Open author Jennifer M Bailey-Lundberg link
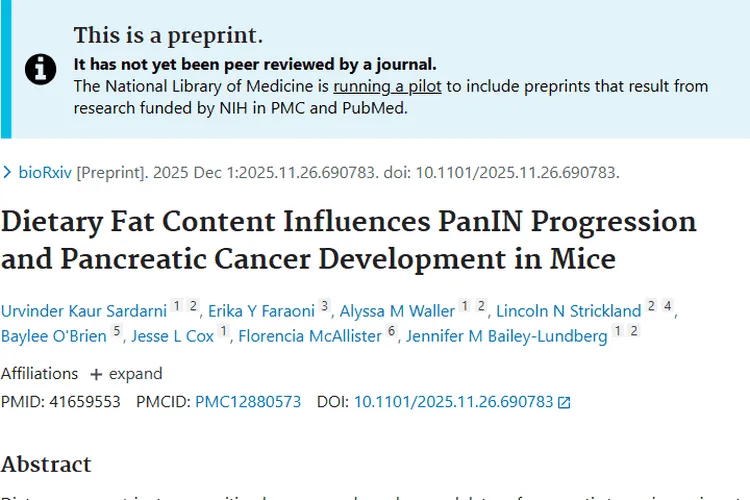The height and width of the screenshot is (500, 750). coord(507,336)
